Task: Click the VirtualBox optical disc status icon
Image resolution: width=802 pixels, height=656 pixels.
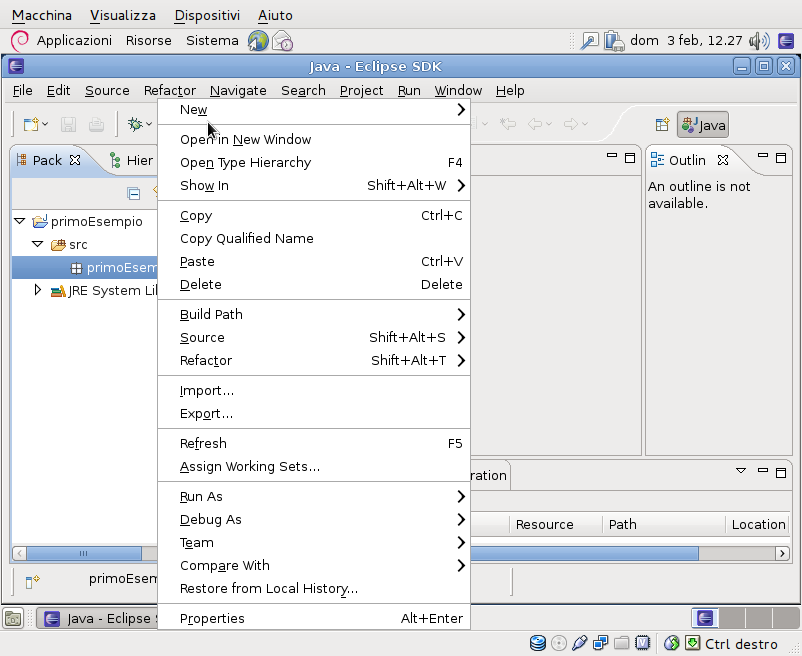Action: [x=559, y=643]
